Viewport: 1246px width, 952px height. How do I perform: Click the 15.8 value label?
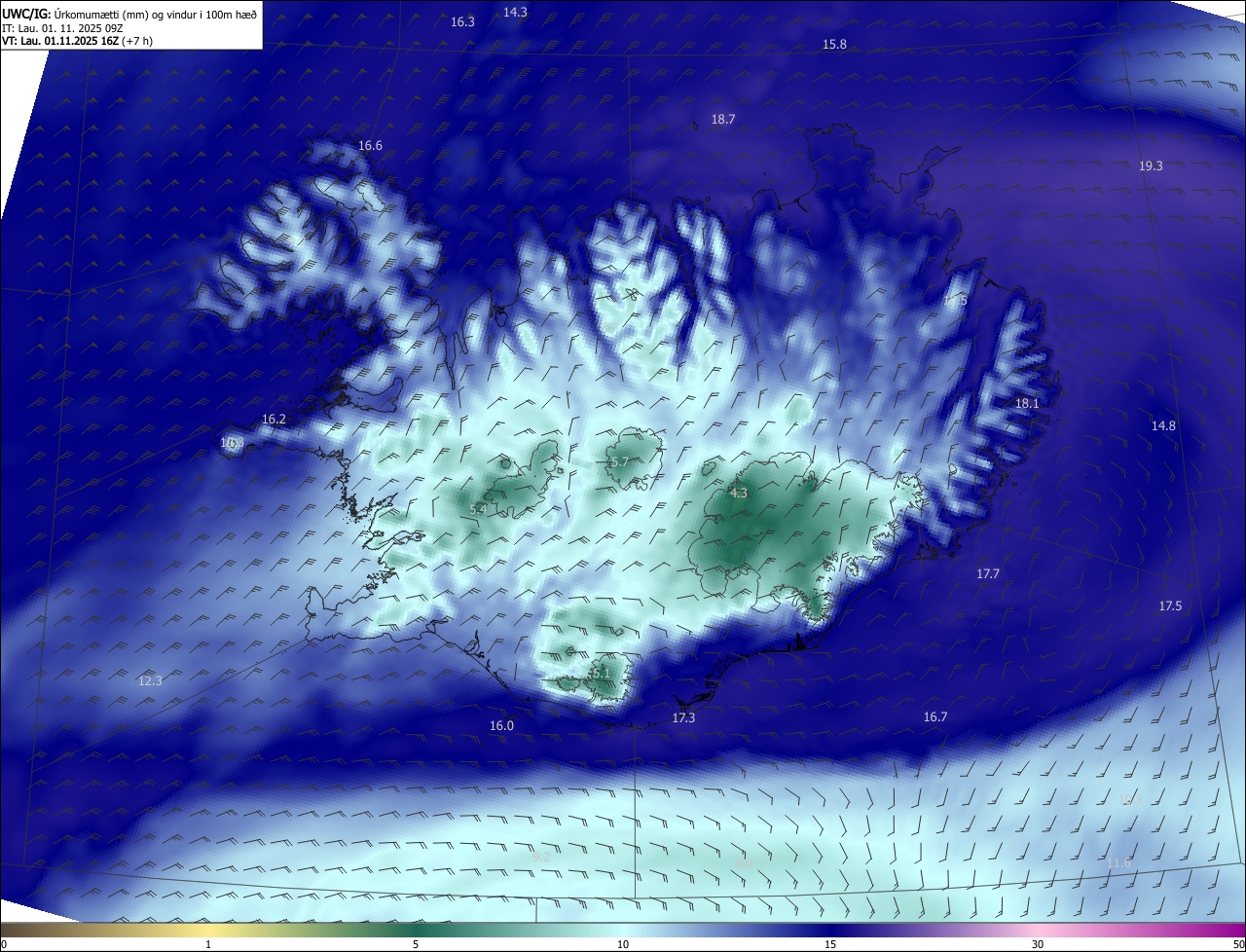(x=834, y=45)
